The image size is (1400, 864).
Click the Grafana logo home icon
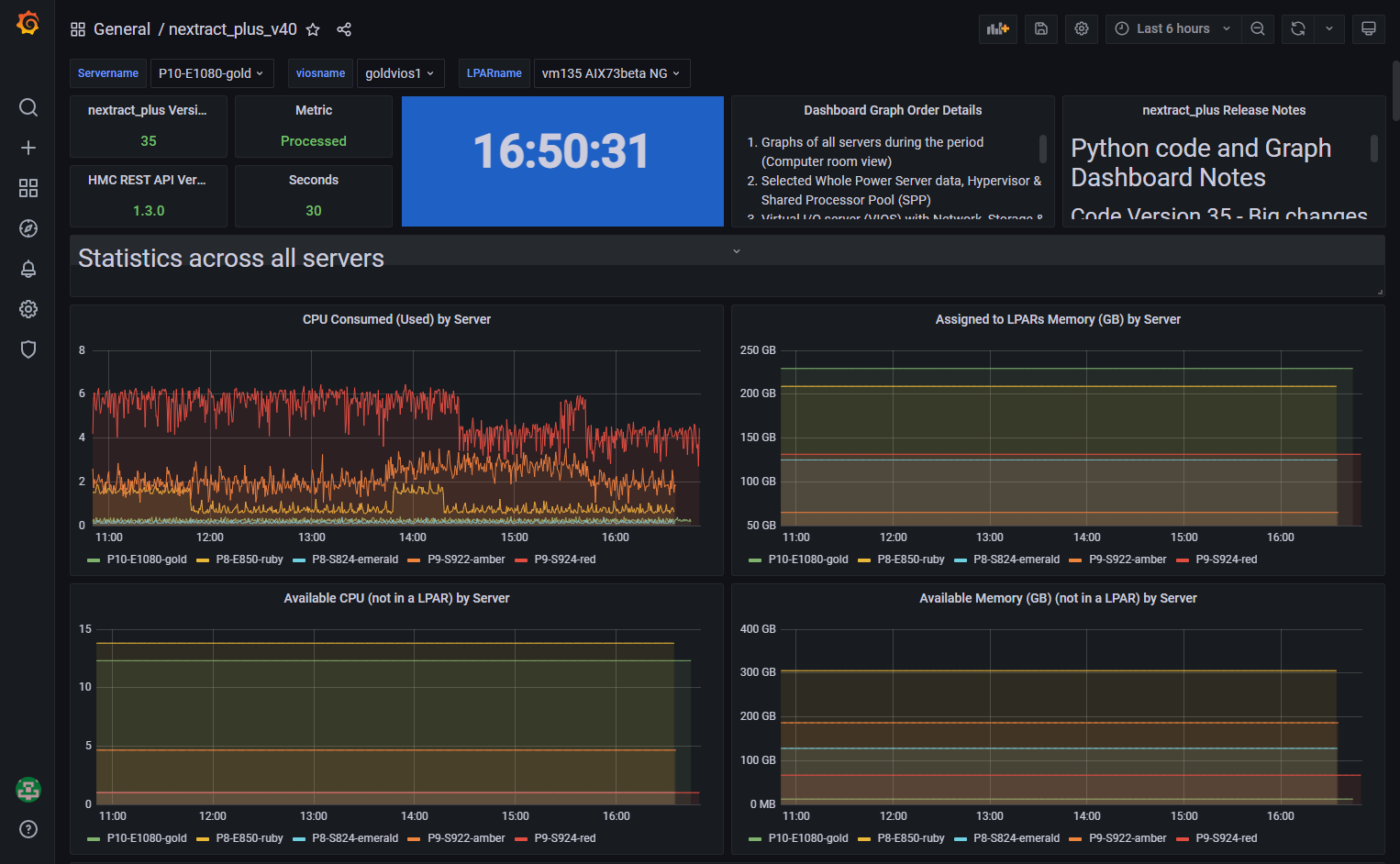(28, 23)
